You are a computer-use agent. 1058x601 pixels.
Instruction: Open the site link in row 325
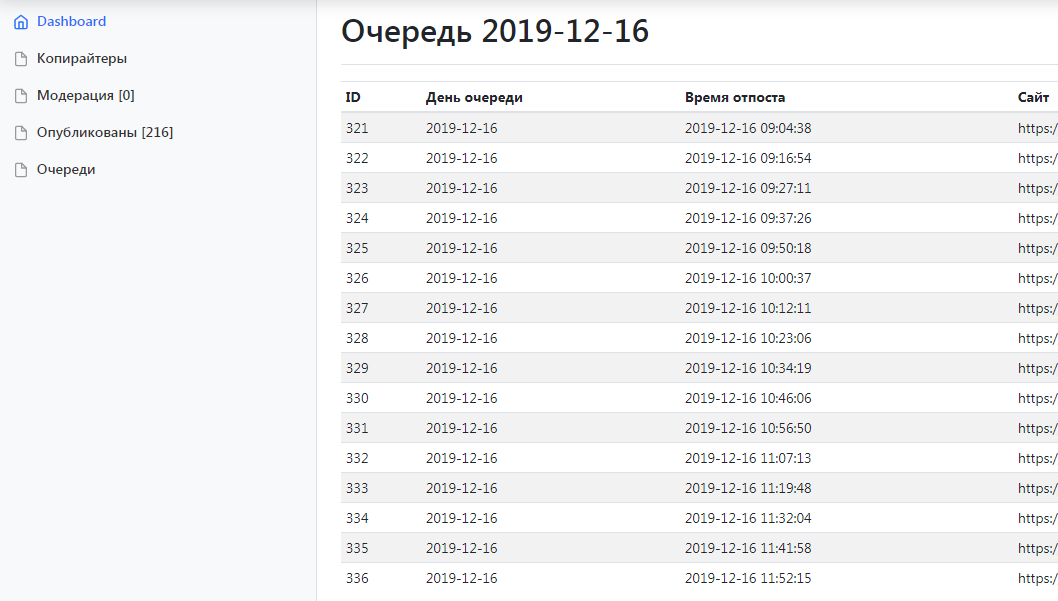1038,248
